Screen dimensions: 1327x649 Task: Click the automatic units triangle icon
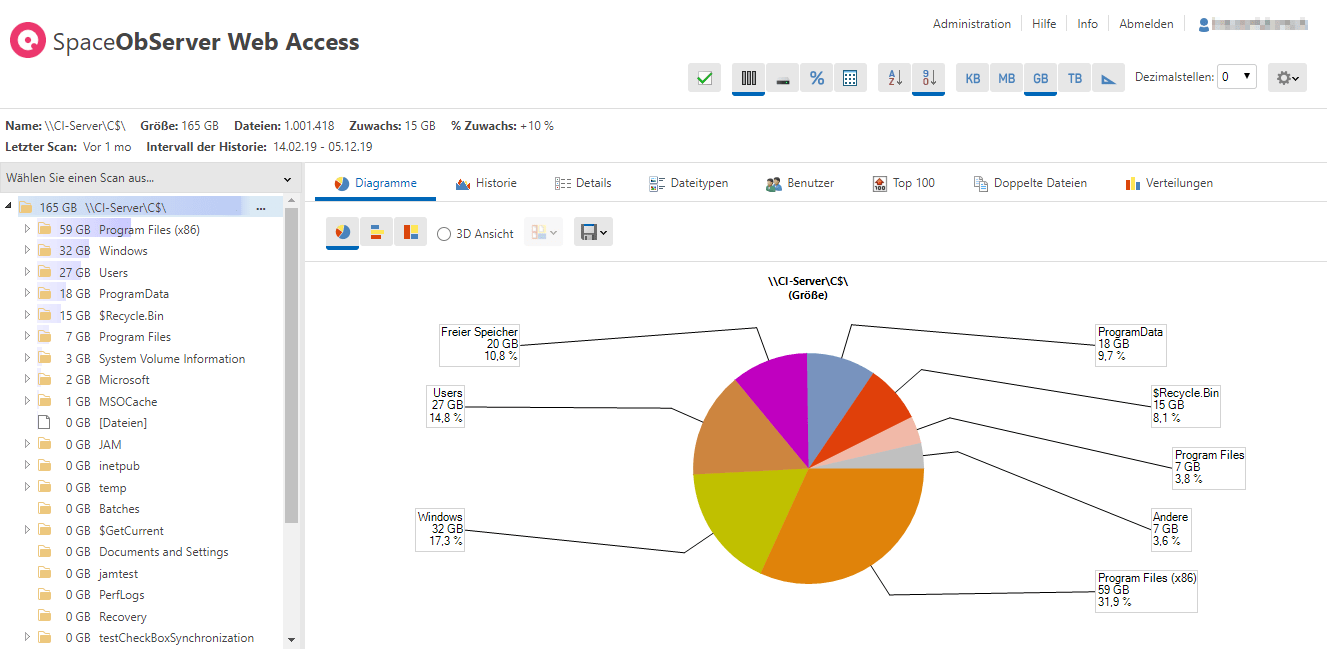pos(1108,78)
